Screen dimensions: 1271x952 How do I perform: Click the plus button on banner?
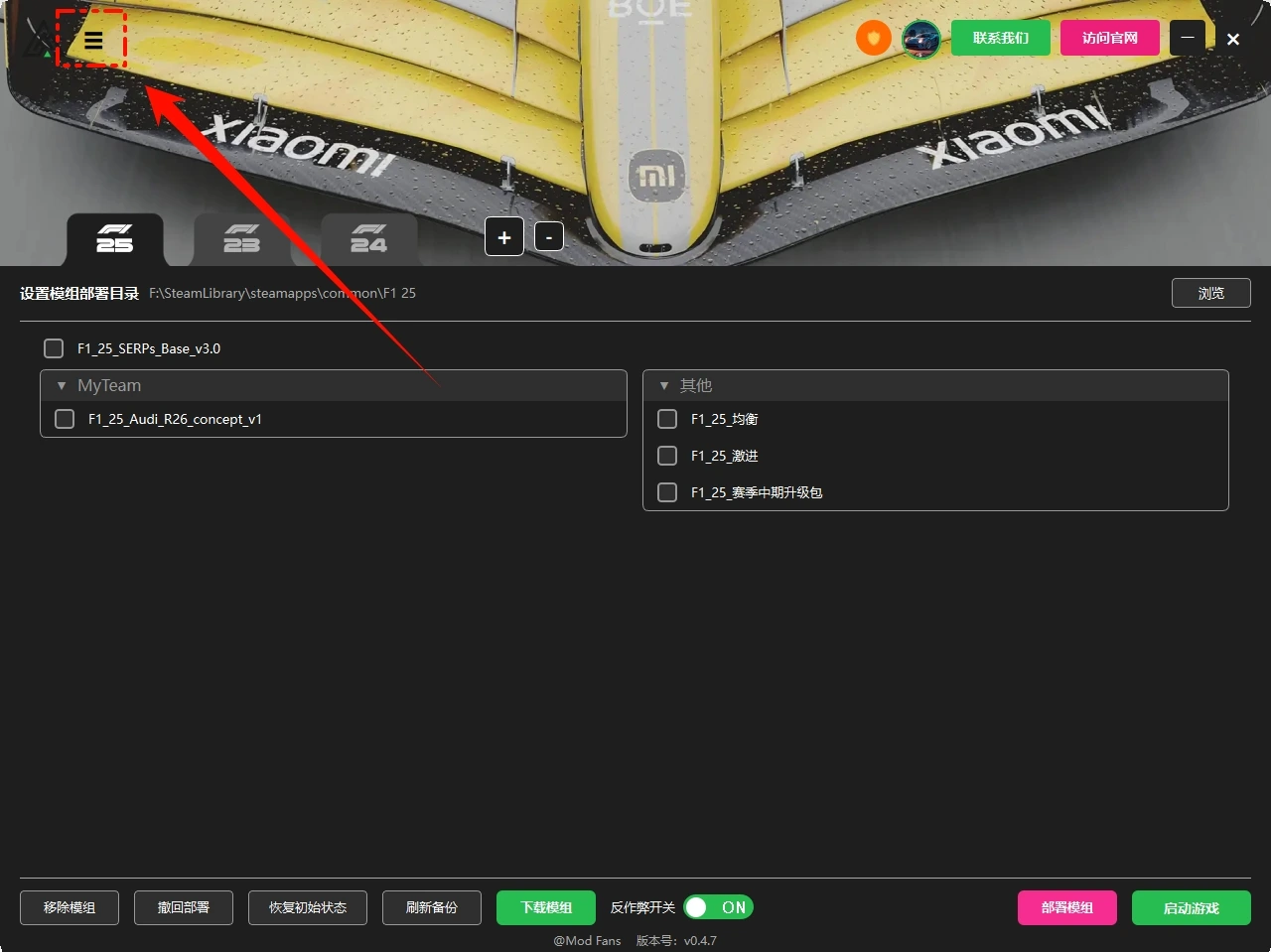pos(504,237)
